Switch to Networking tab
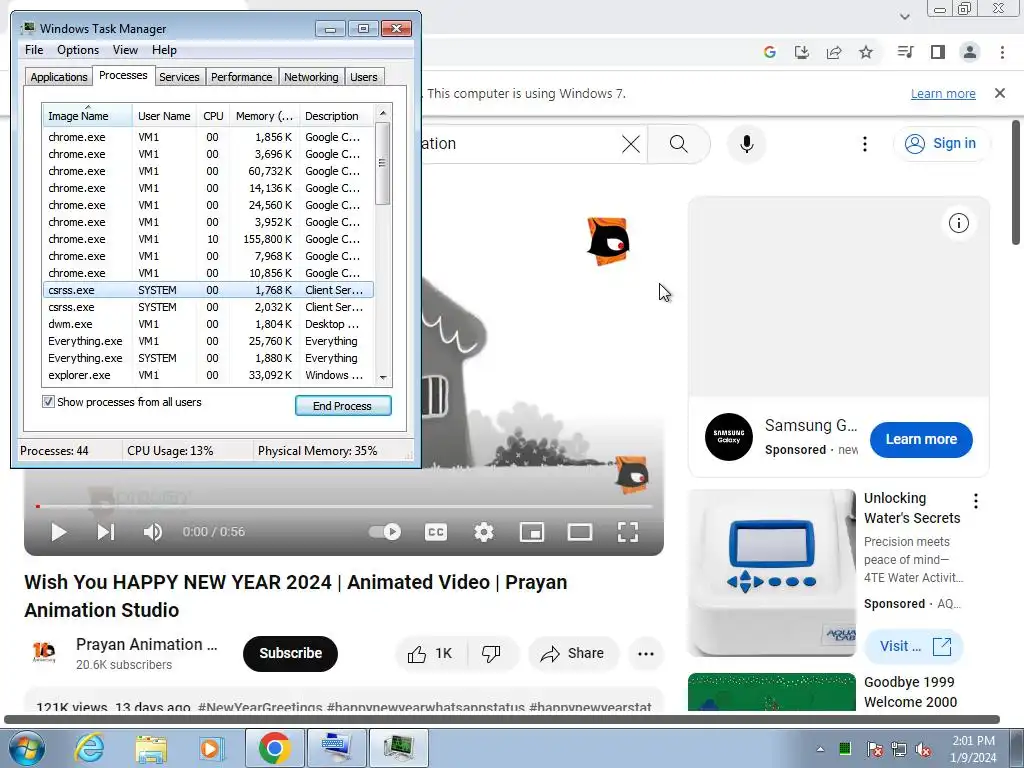The image size is (1024, 768). tap(311, 77)
